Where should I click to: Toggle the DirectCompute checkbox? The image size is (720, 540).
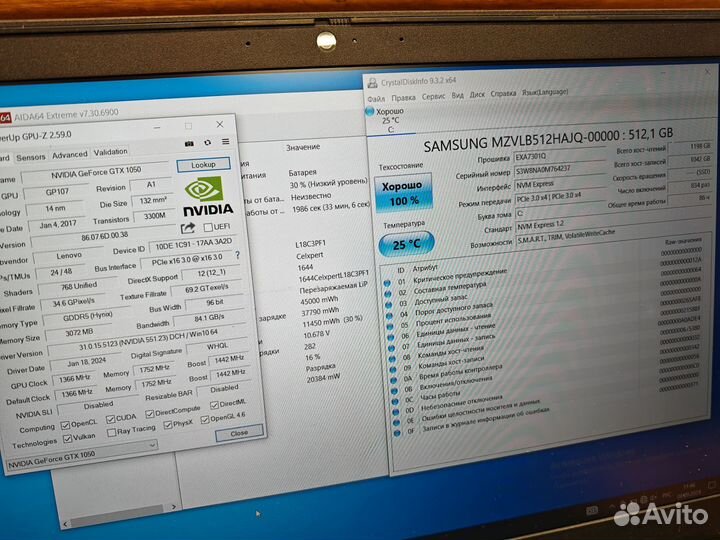[x=149, y=414]
